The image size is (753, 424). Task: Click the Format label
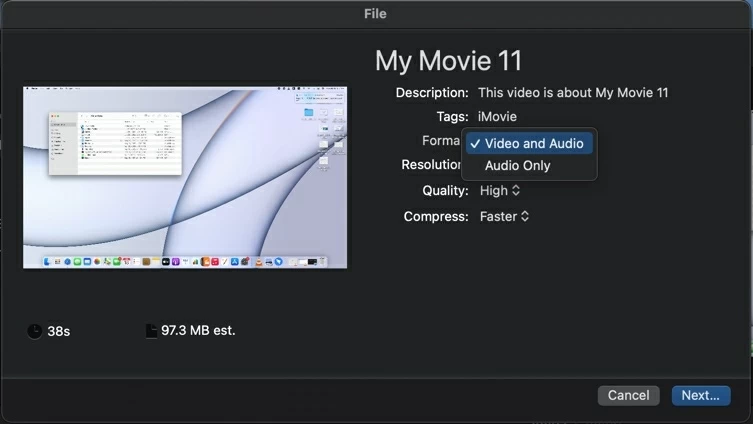click(x=440, y=141)
